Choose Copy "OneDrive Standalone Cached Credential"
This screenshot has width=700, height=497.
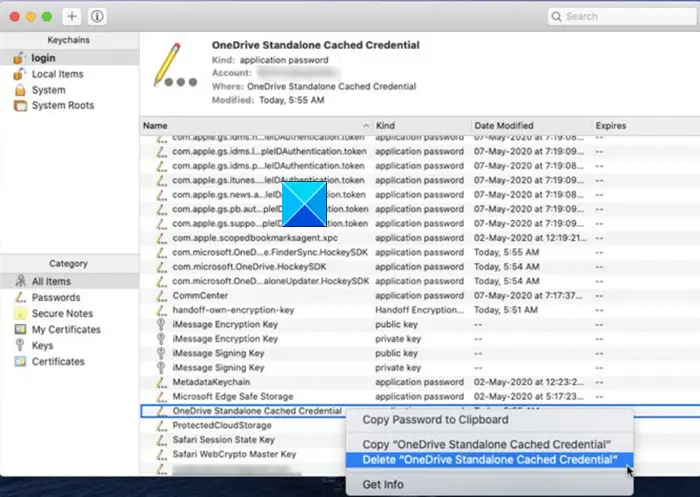coord(489,445)
